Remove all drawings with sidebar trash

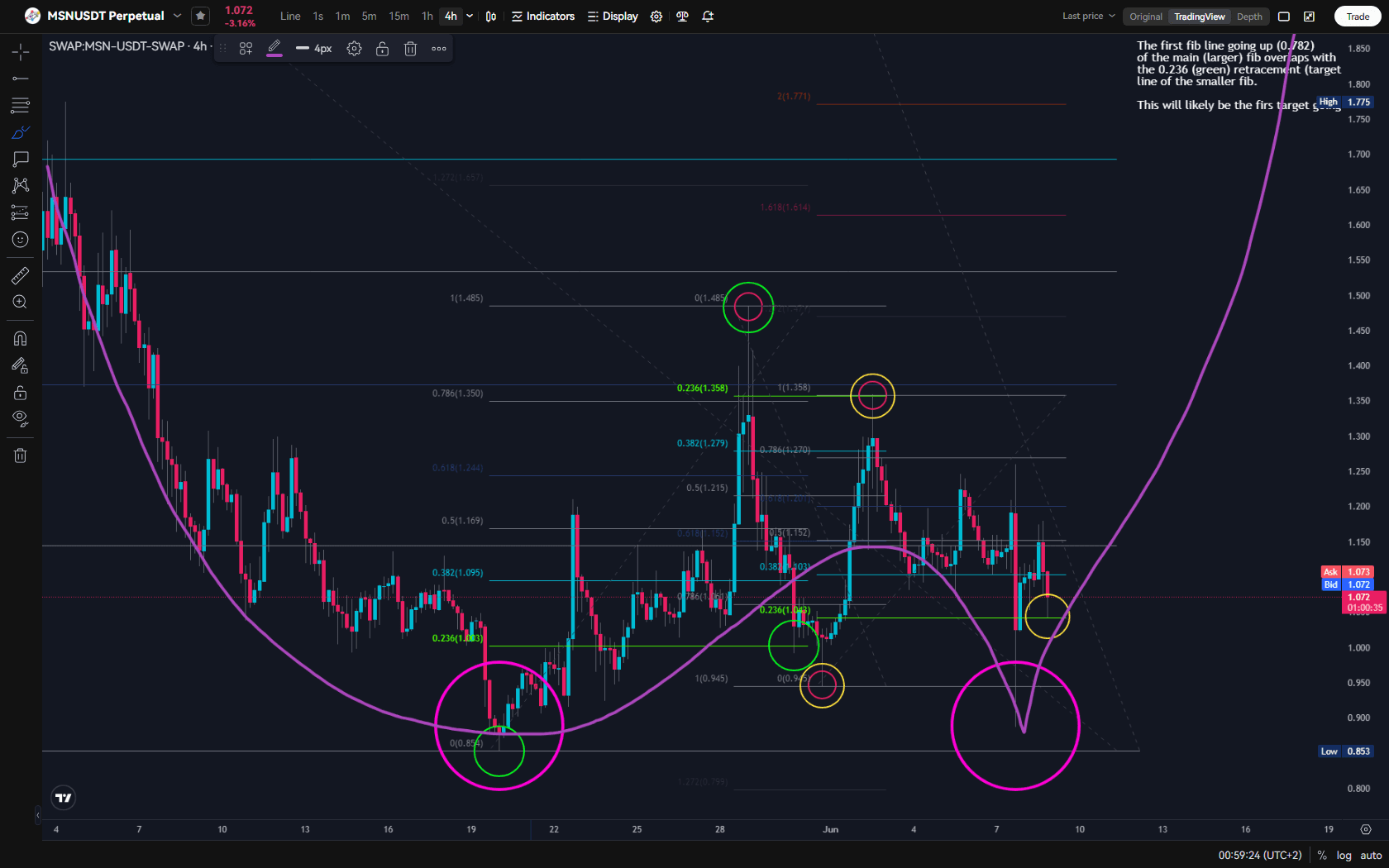[x=21, y=455]
